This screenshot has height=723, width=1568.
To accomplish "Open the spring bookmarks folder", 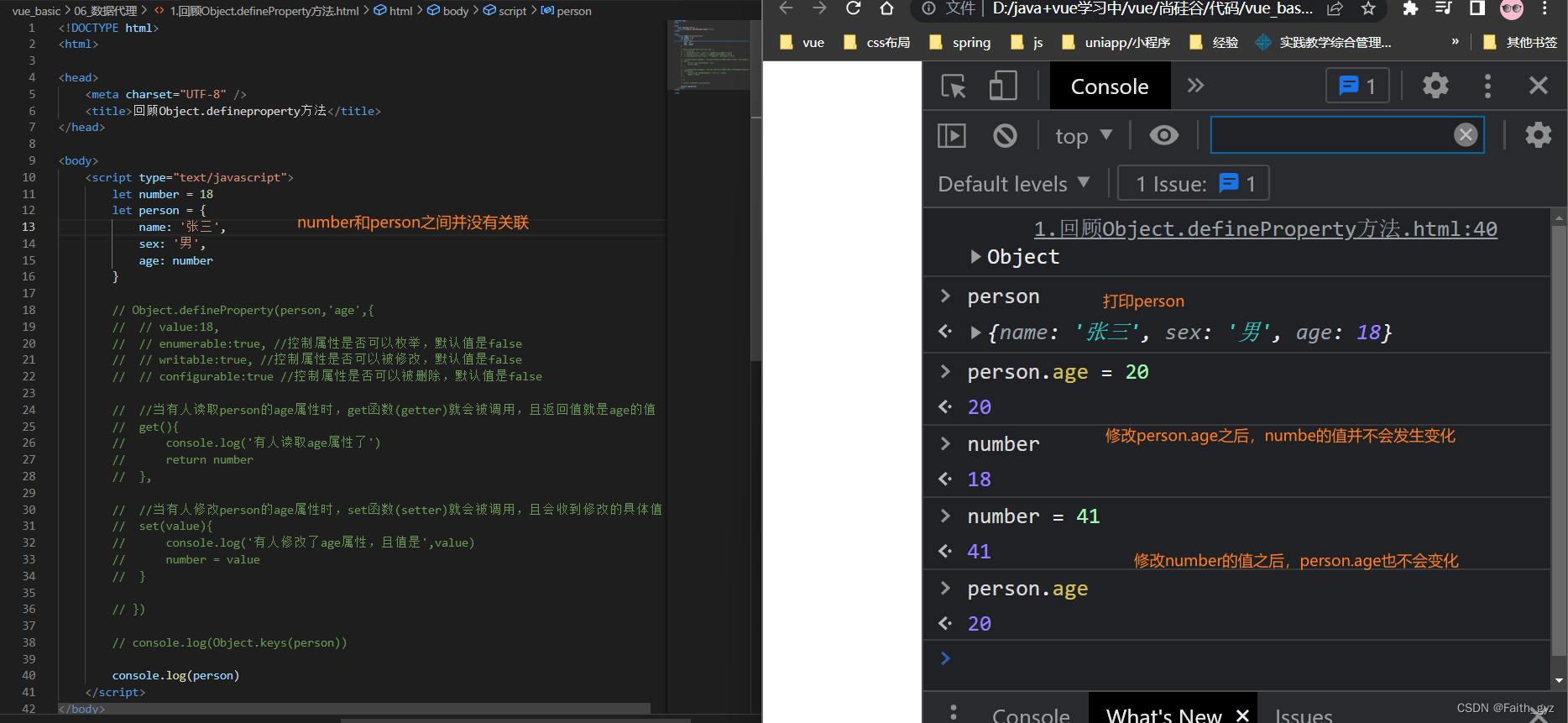I will [960, 42].
